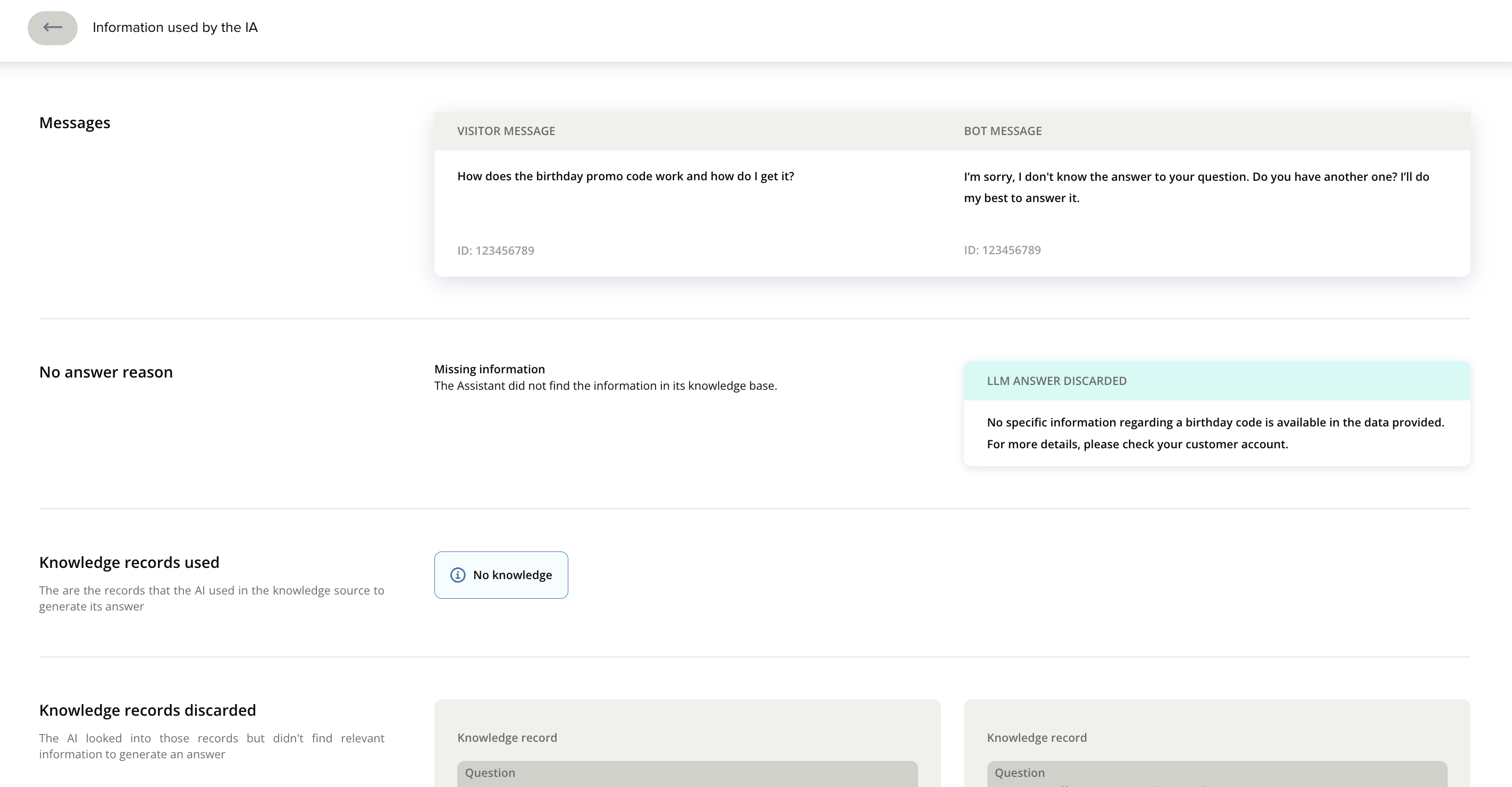Click the 'Knowledge records discarded' heading
The height and width of the screenshot is (787, 1512).
tap(147, 710)
